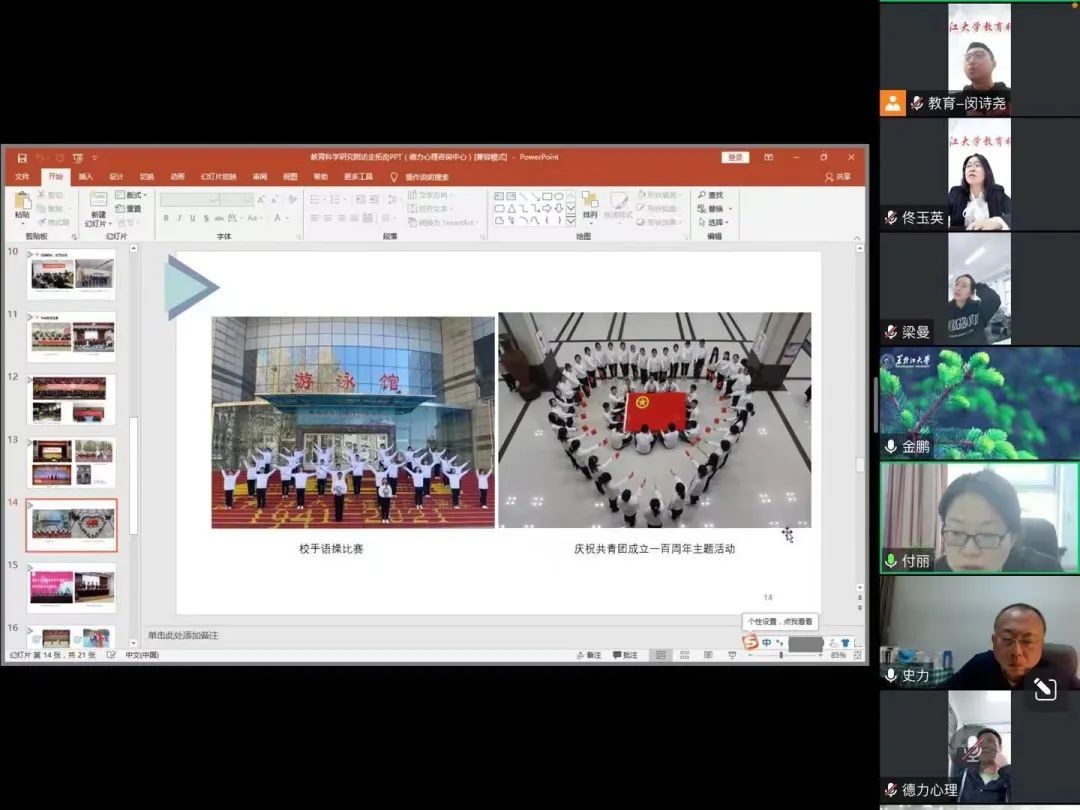
Task: Expand the shapes gallery more arrow
Action: click(571, 221)
